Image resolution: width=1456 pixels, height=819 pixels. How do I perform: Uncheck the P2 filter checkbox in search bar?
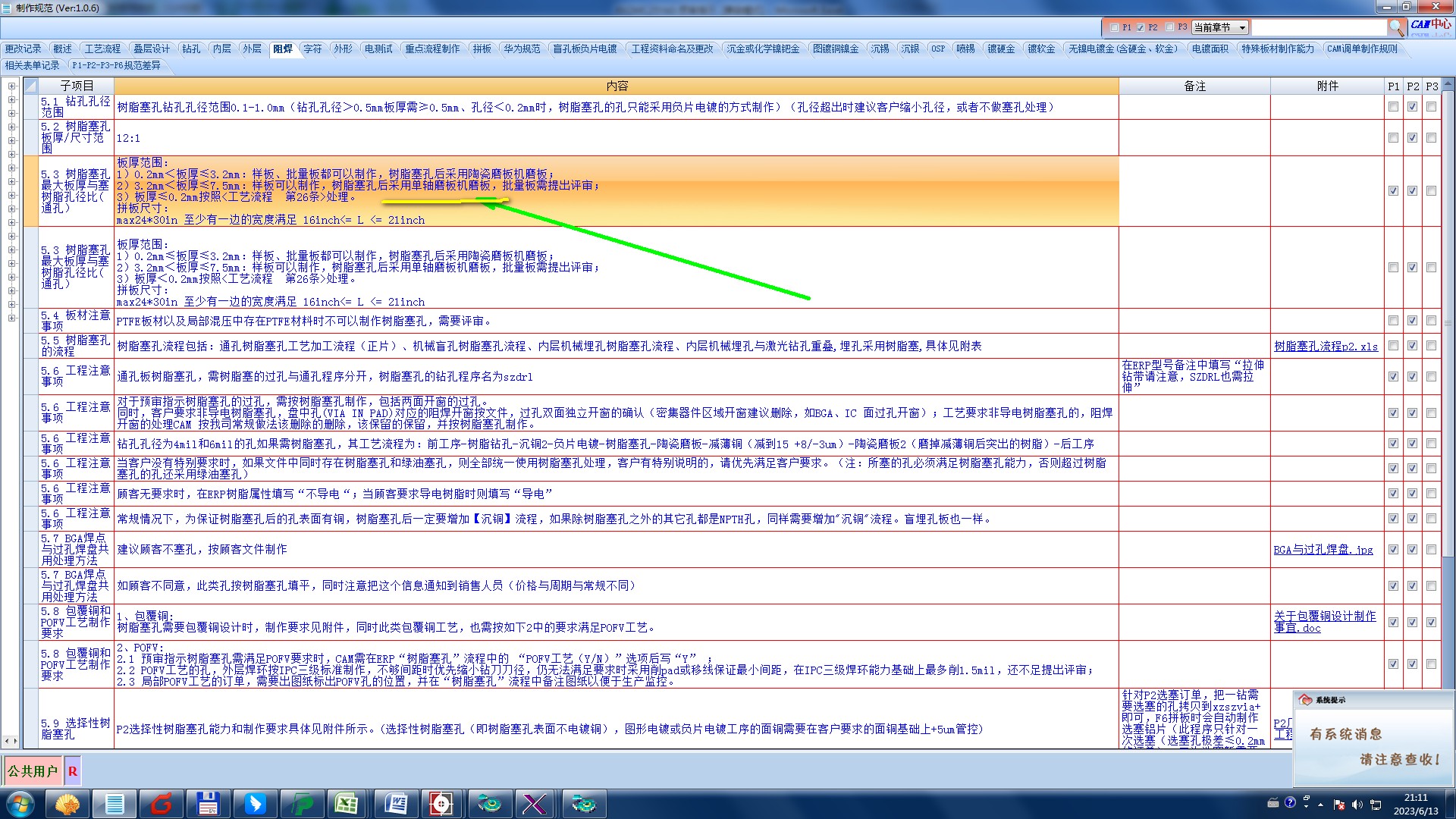[x=1141, y=27]
